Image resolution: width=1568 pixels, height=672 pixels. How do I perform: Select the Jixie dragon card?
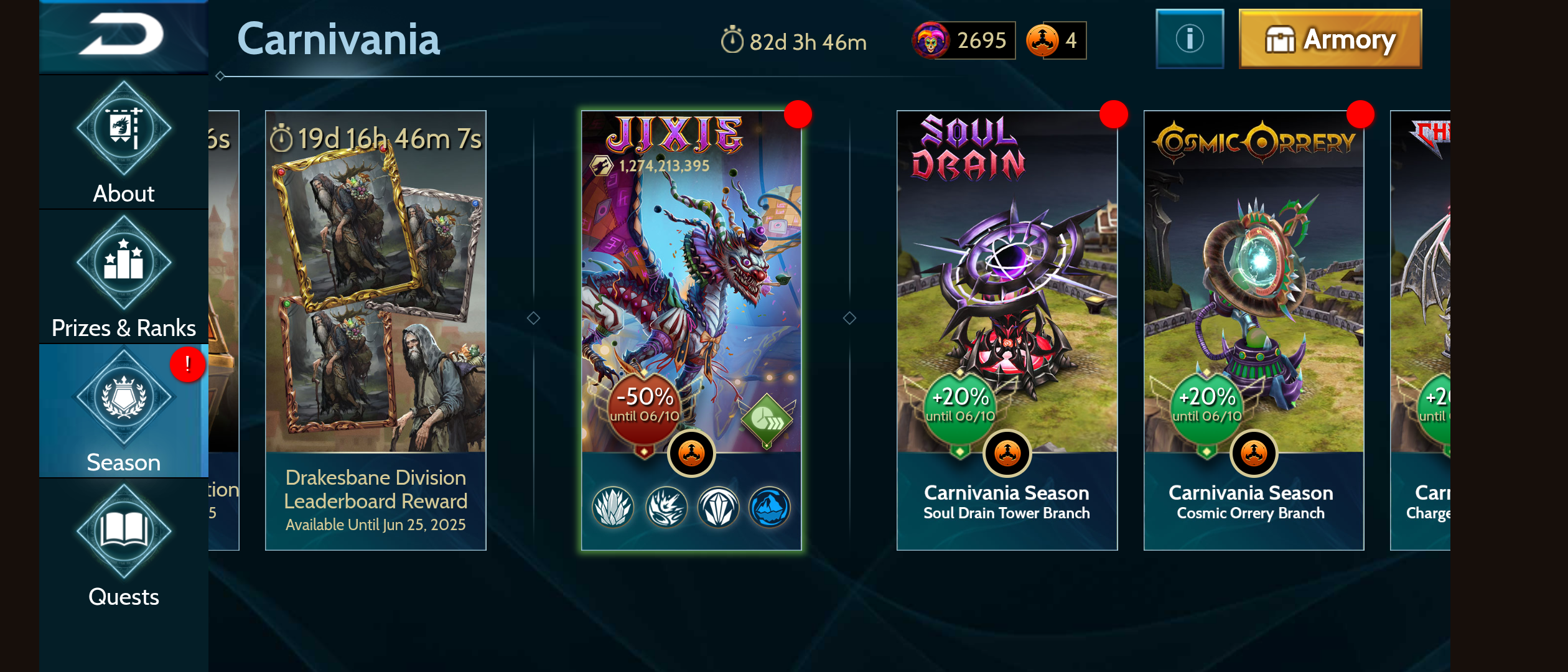click(x=691, y=330)
